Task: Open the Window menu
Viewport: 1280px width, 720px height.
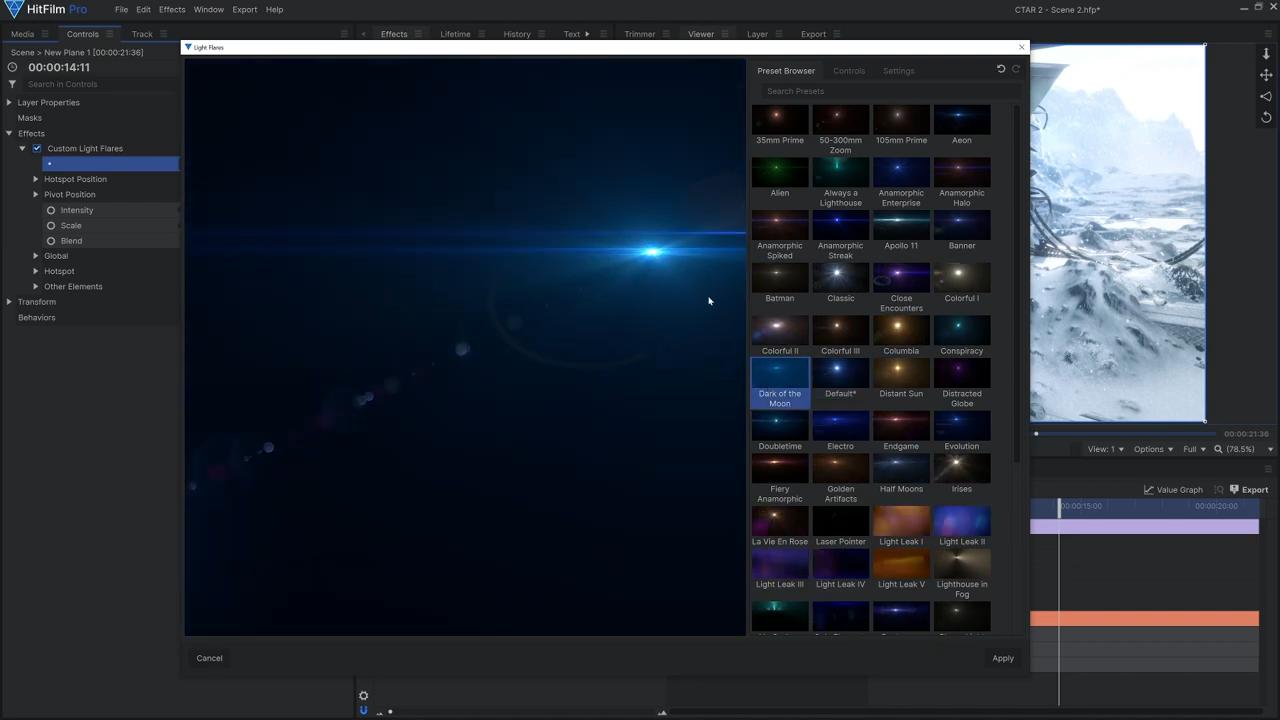Action: 208,10
